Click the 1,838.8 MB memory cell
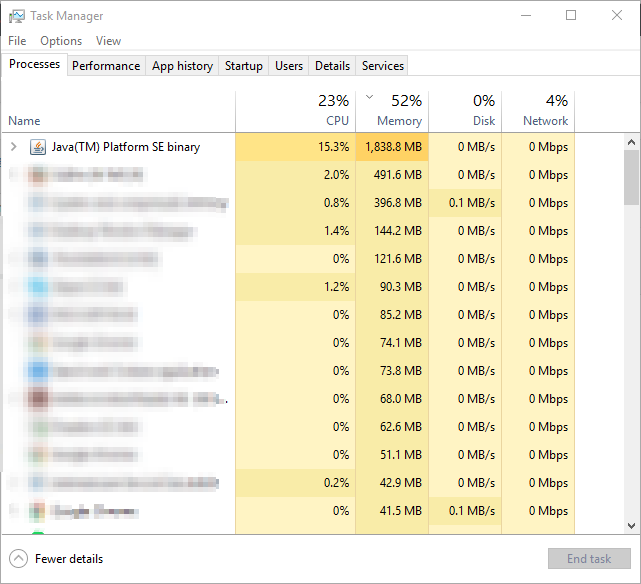 point(392,147)
